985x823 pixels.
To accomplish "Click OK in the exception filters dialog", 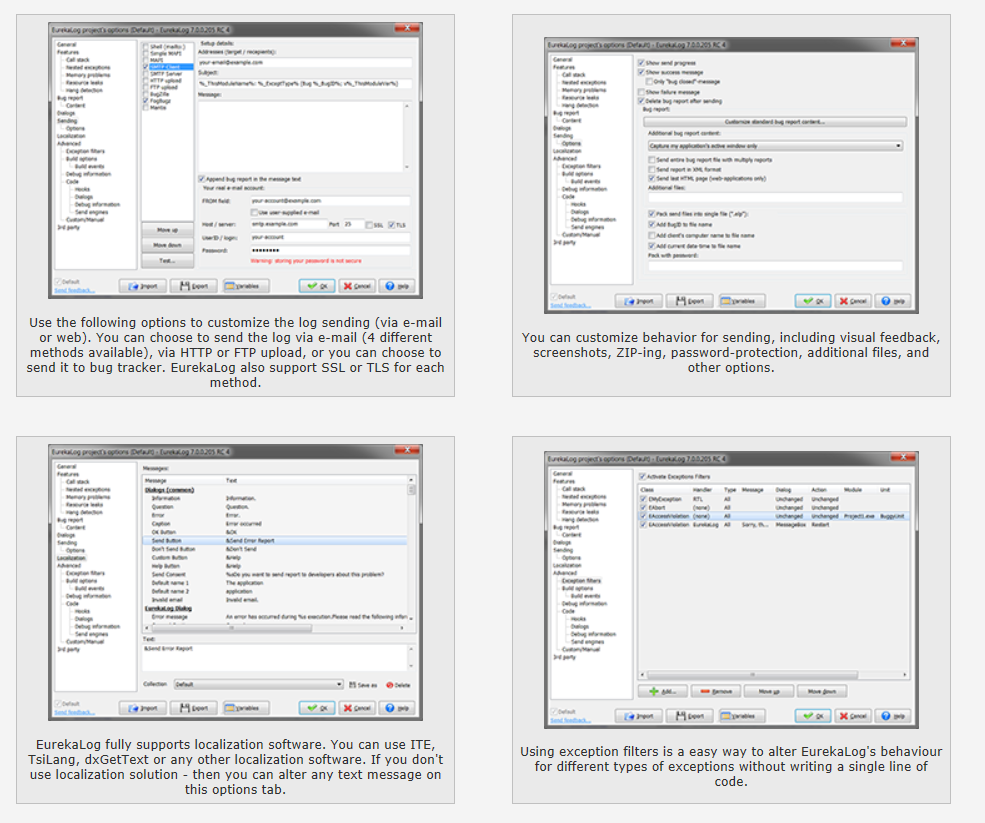I will click(x=814, y=716).
